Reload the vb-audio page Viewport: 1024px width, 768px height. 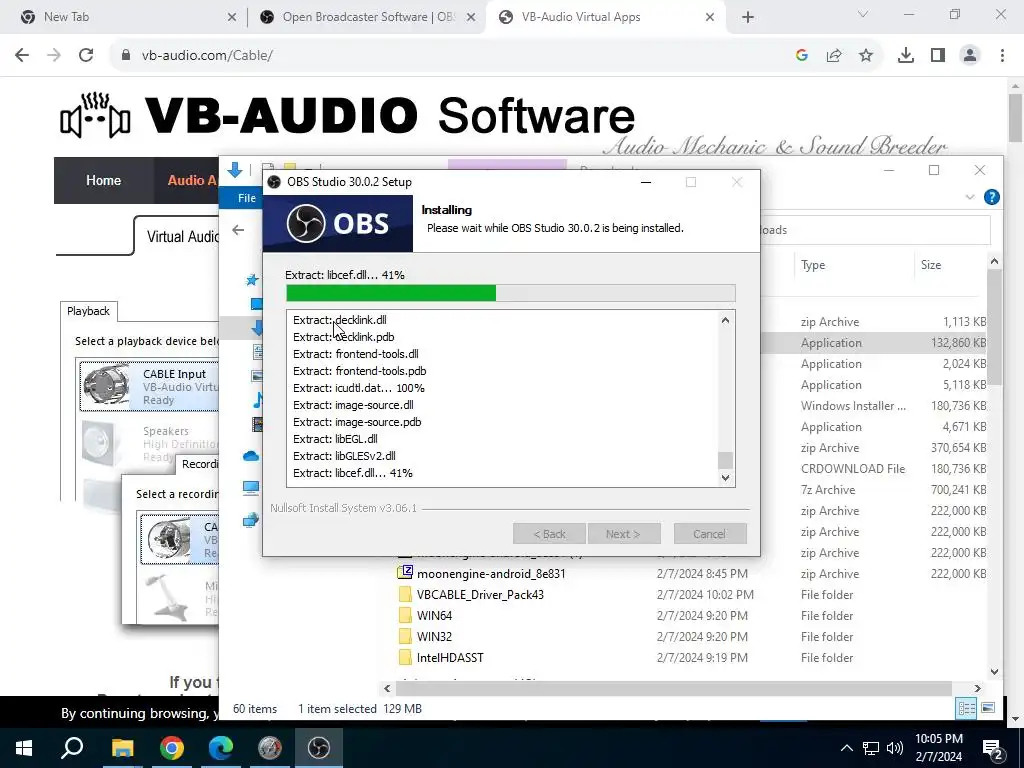point(86,56)
